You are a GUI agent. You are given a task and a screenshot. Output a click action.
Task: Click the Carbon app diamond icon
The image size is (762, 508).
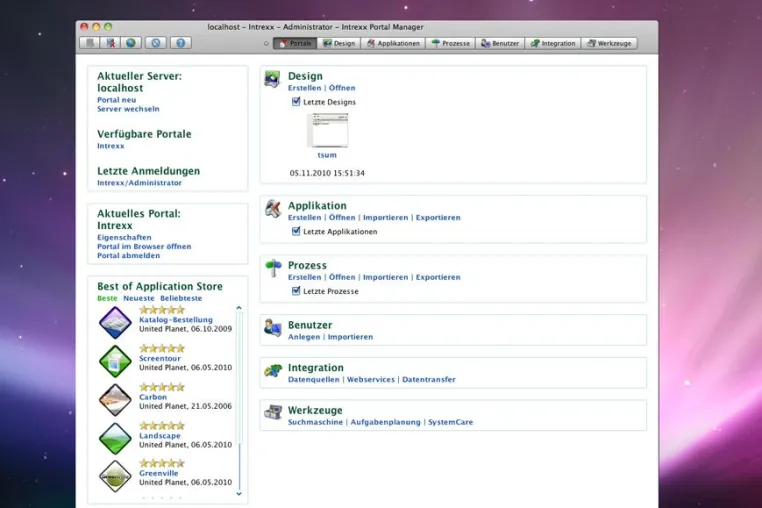coord(115,400)
